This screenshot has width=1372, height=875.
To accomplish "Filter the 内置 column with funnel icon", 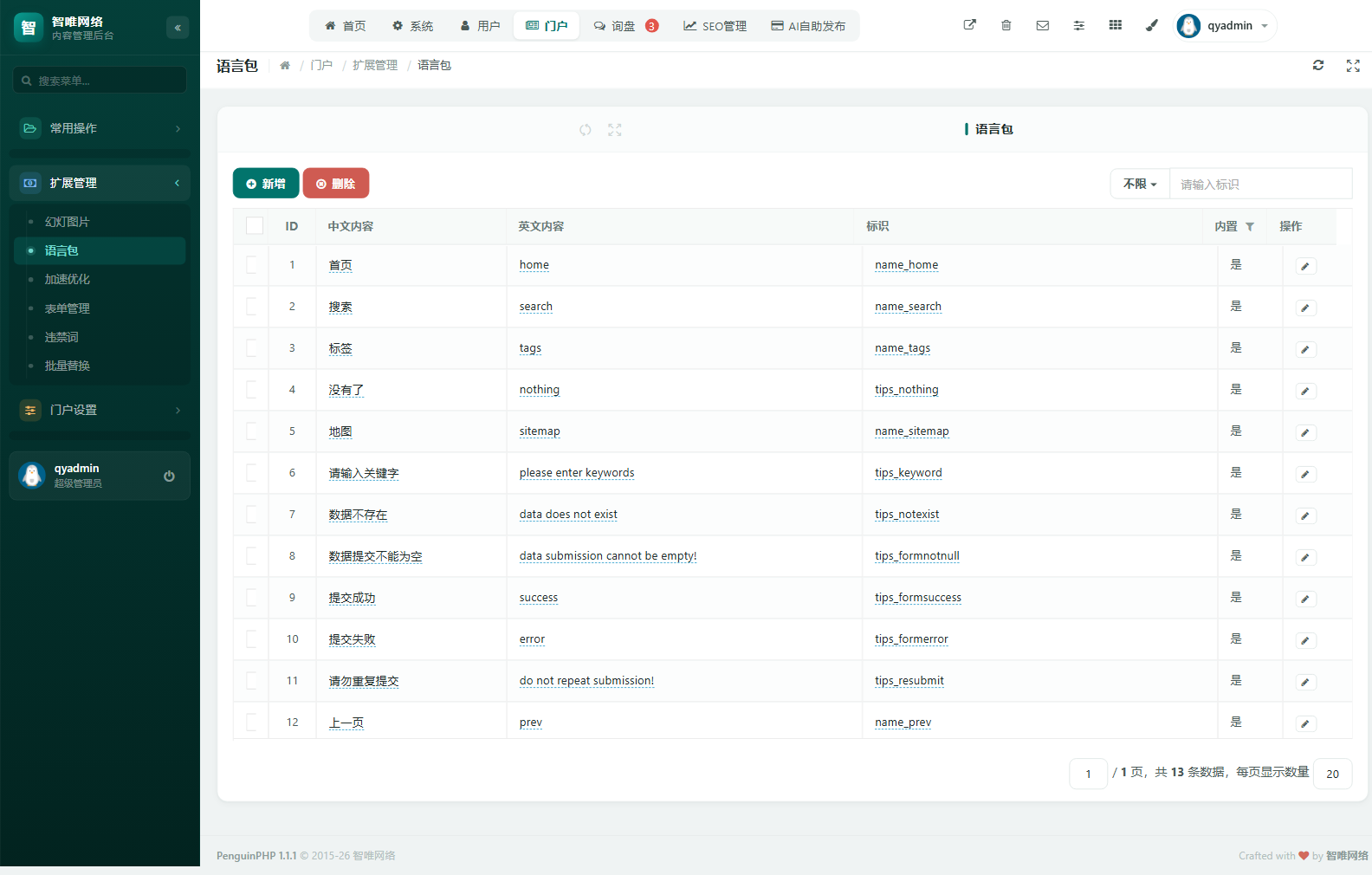I will tap(1250, 226).
